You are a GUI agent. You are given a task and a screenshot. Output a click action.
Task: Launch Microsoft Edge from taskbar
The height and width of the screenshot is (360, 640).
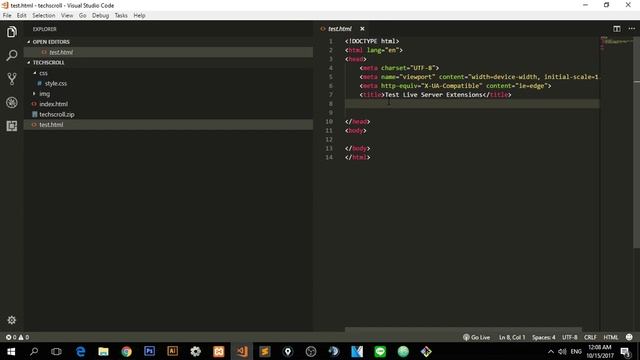pos(80,351)
